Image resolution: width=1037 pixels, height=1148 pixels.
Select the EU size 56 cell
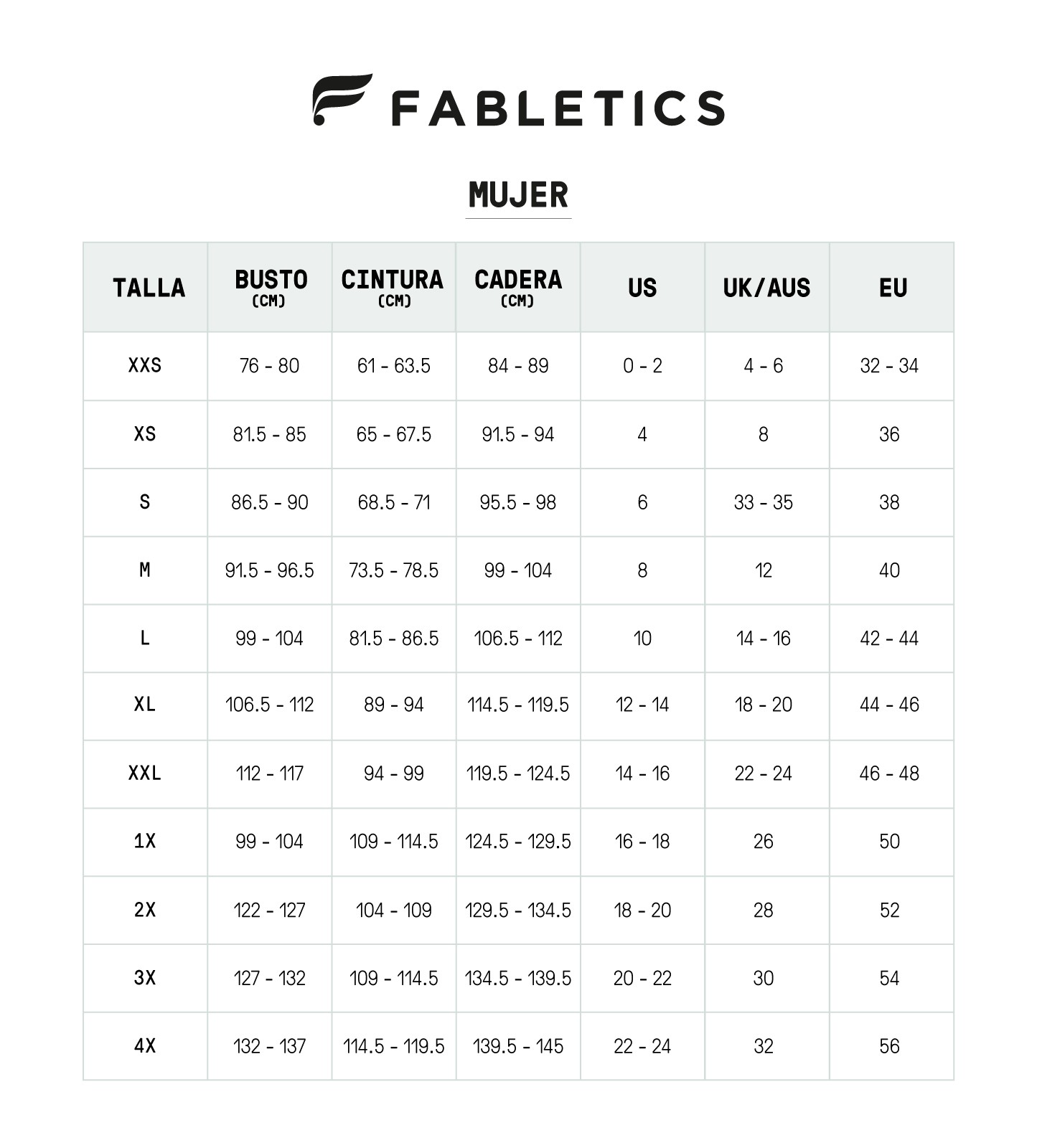point(889,1046)
